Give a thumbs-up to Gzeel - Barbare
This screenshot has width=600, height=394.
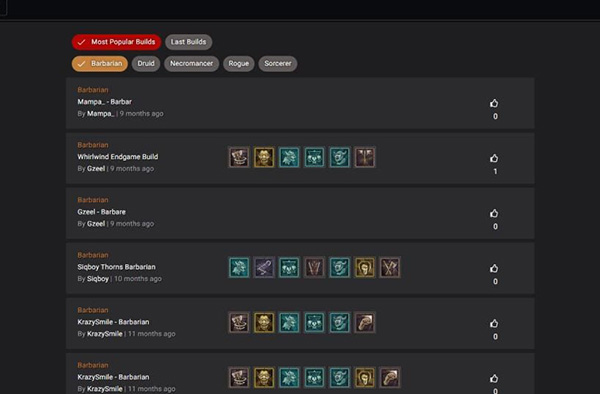(494, 213)
